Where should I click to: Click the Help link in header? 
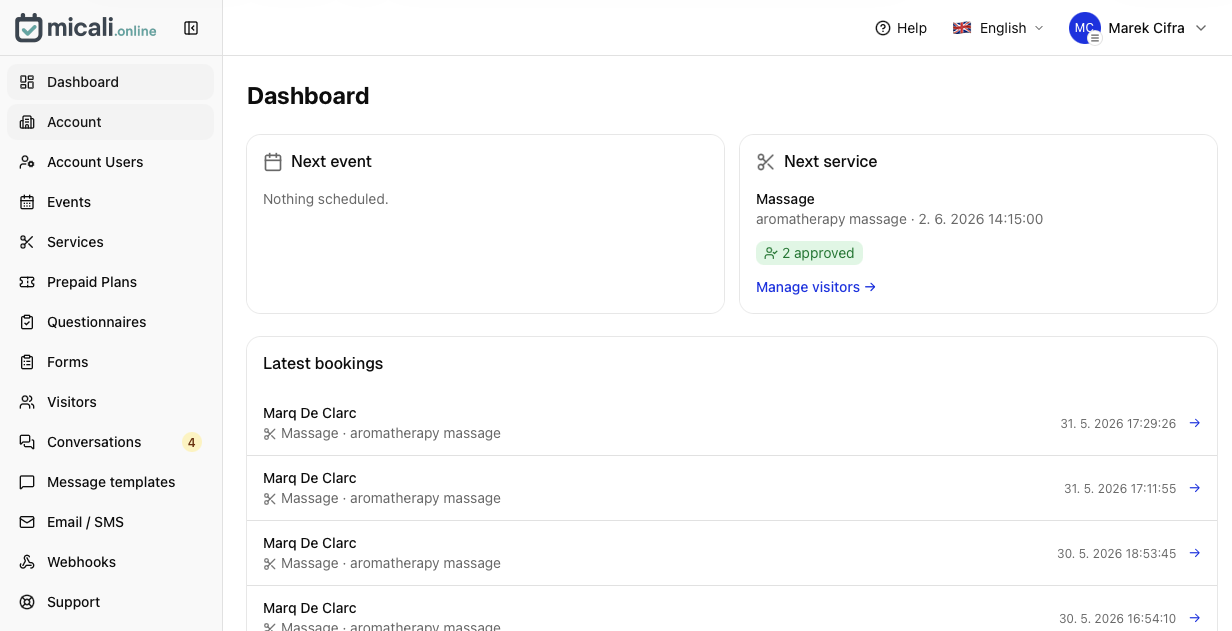(901, 28)
